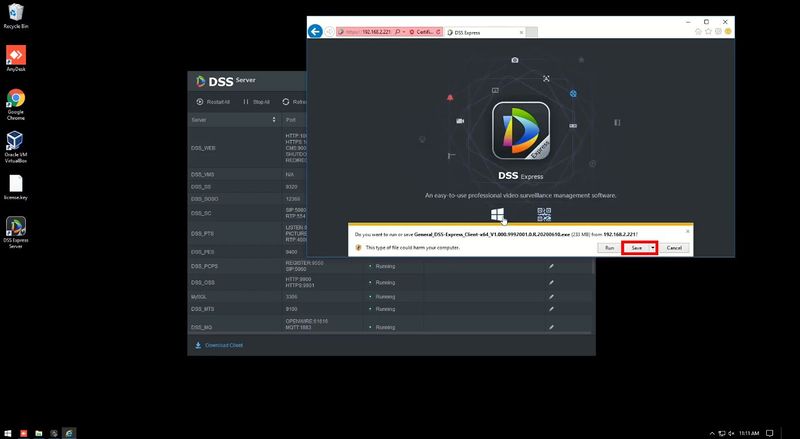Edit the MySQL row pencil icon

[551, 297]
